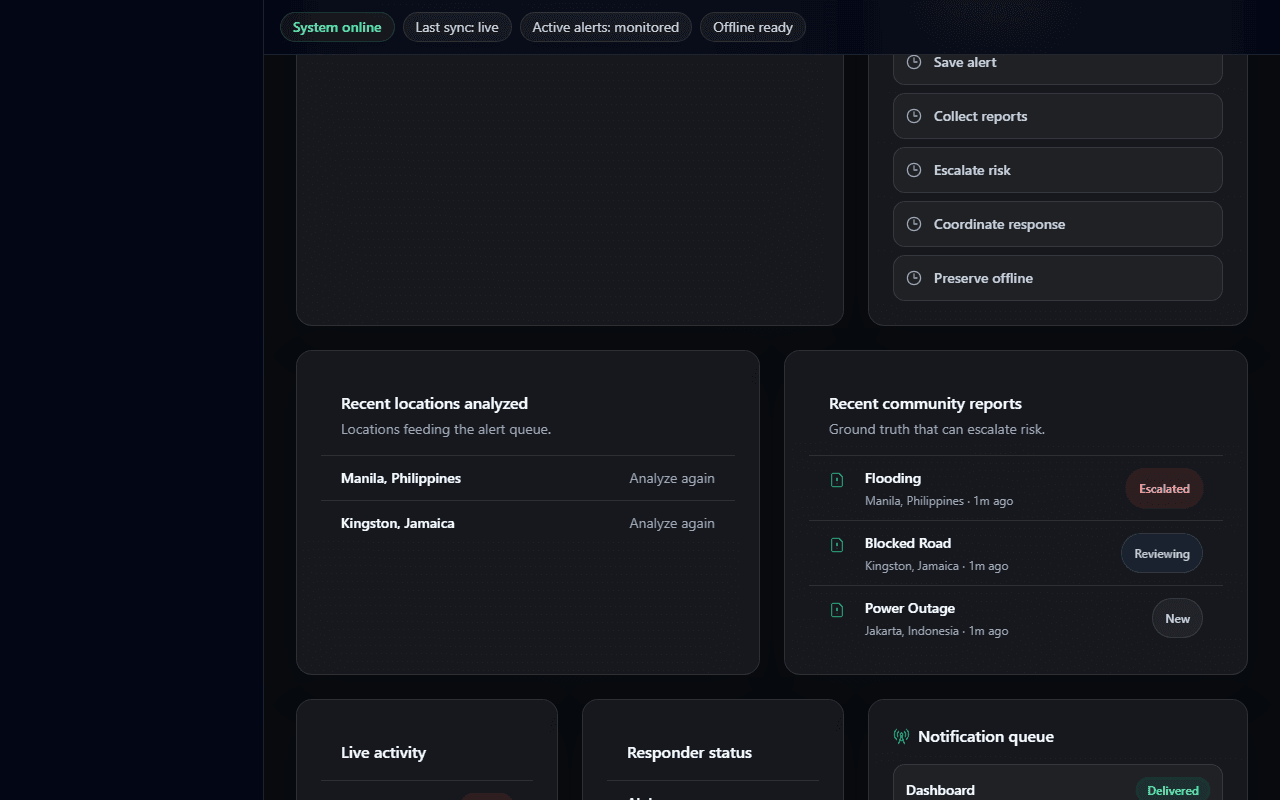Click the report icon next to Flooding
Image resolution: width=1280 pixels, height=800 pixels.
click(x=837, y=480)
